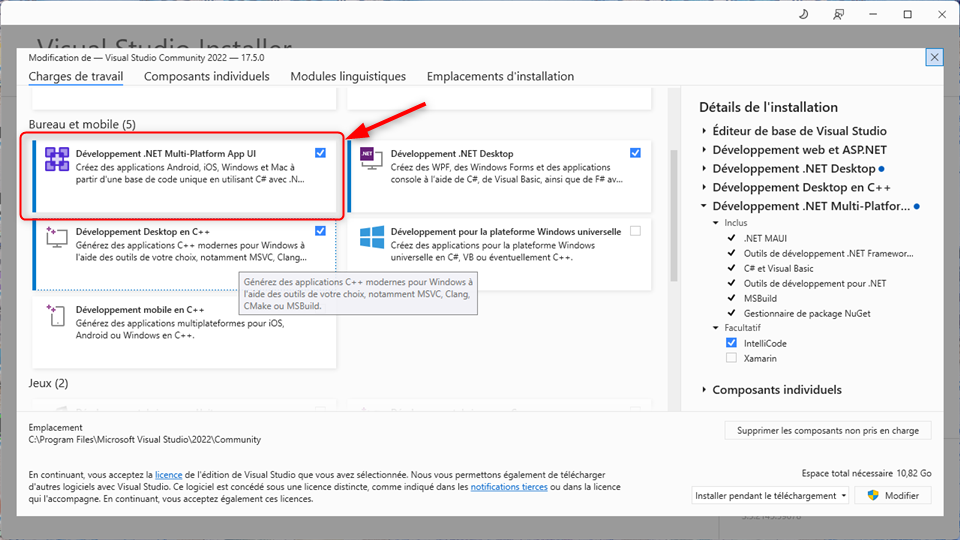The image size is (960, 540).
Task: Expand Composants individuels in details panel
Action: coord(704,390)
